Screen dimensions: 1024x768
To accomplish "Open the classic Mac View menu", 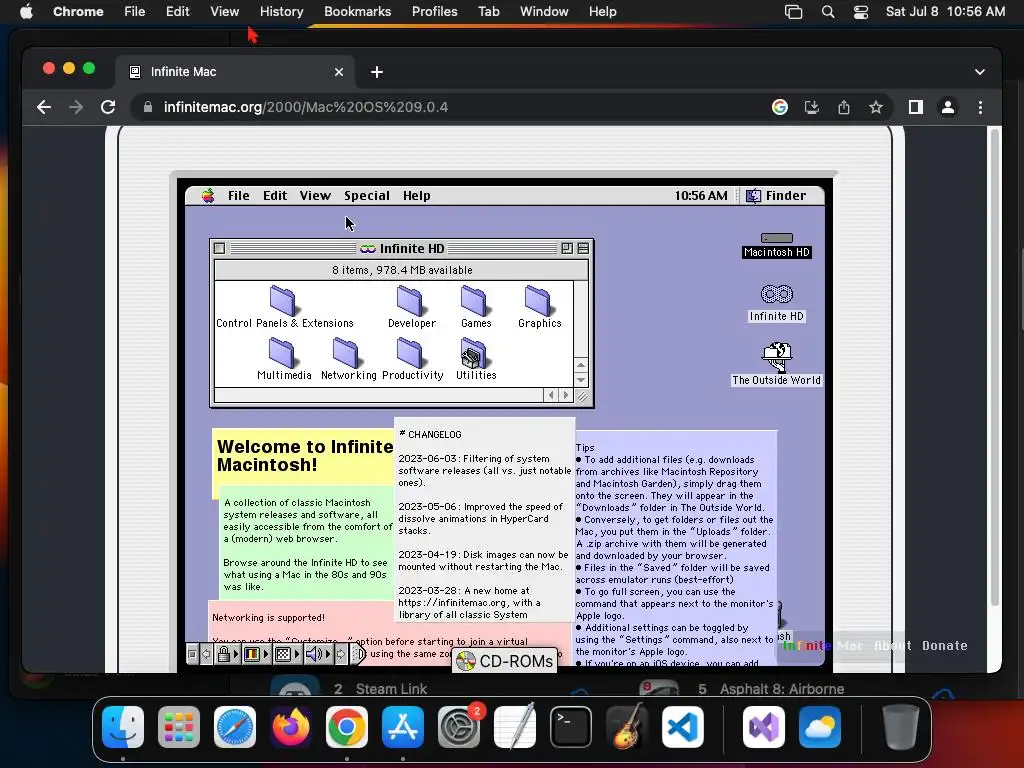I will (x=315, y=195).
